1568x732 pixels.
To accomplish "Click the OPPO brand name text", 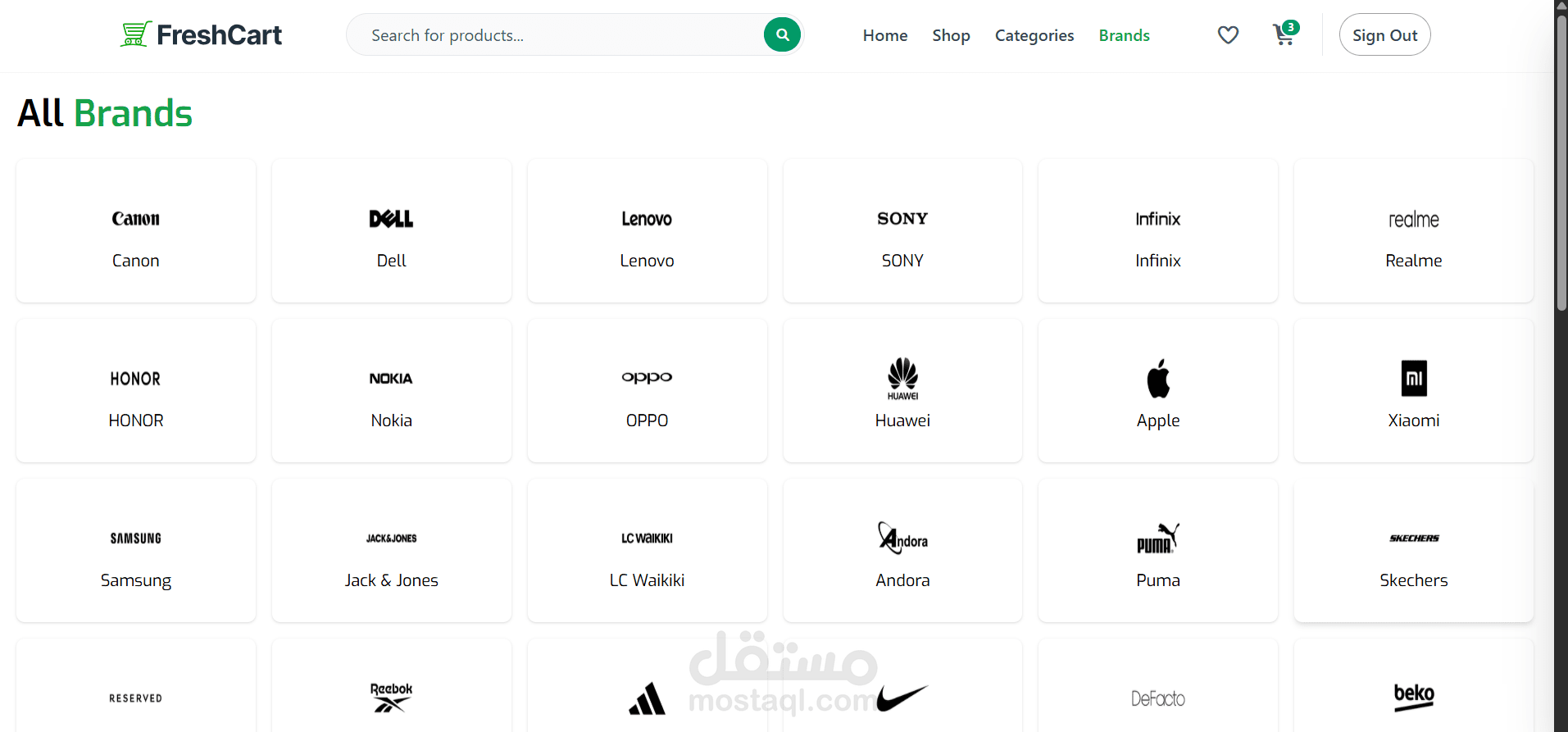I will click(647, 421).
